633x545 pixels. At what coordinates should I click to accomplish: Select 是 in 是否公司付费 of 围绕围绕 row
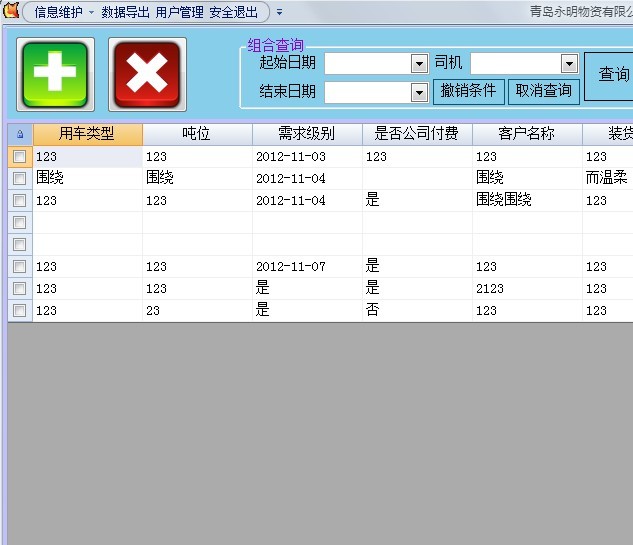417,201
